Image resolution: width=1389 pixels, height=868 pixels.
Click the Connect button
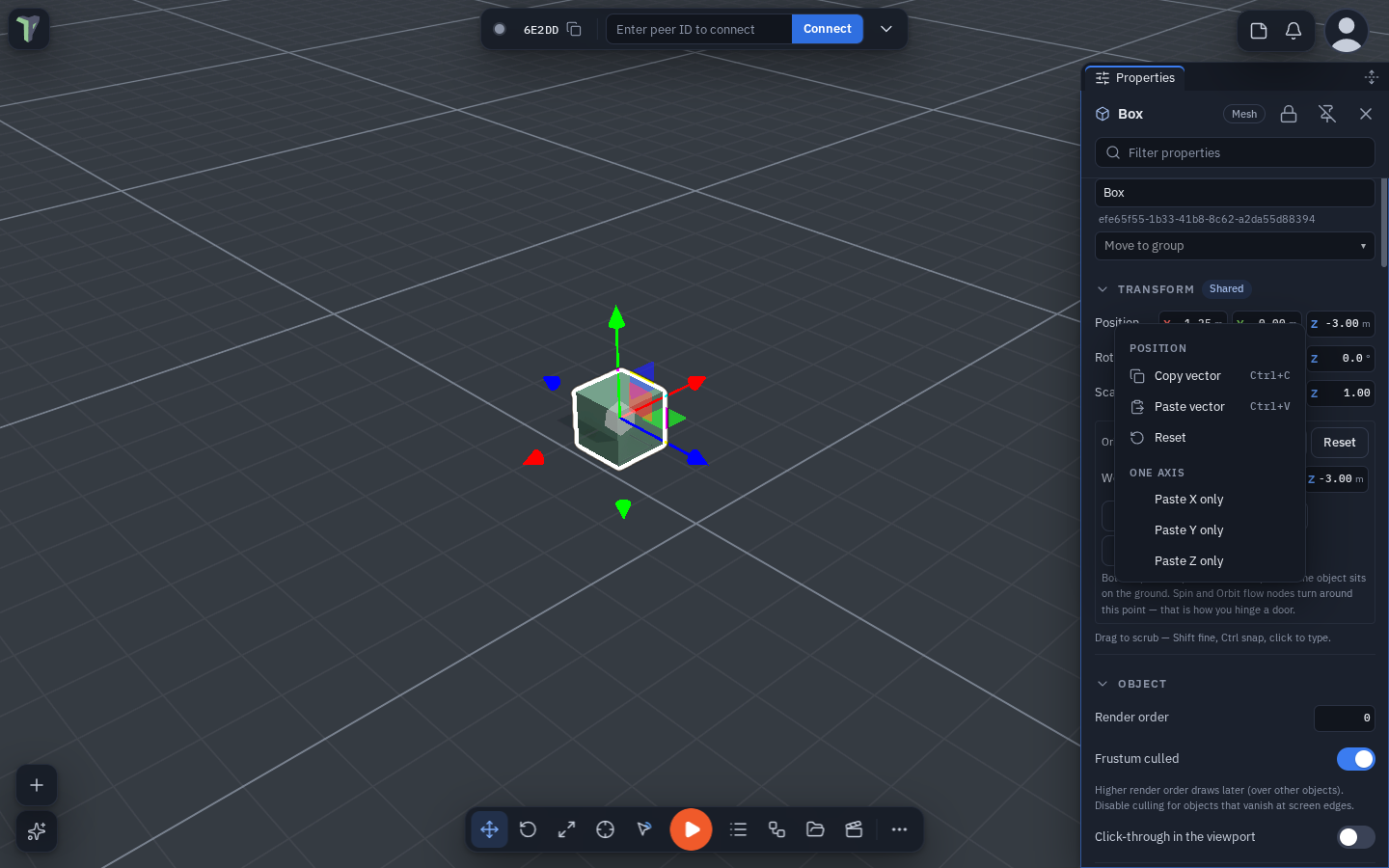point(828,29)
